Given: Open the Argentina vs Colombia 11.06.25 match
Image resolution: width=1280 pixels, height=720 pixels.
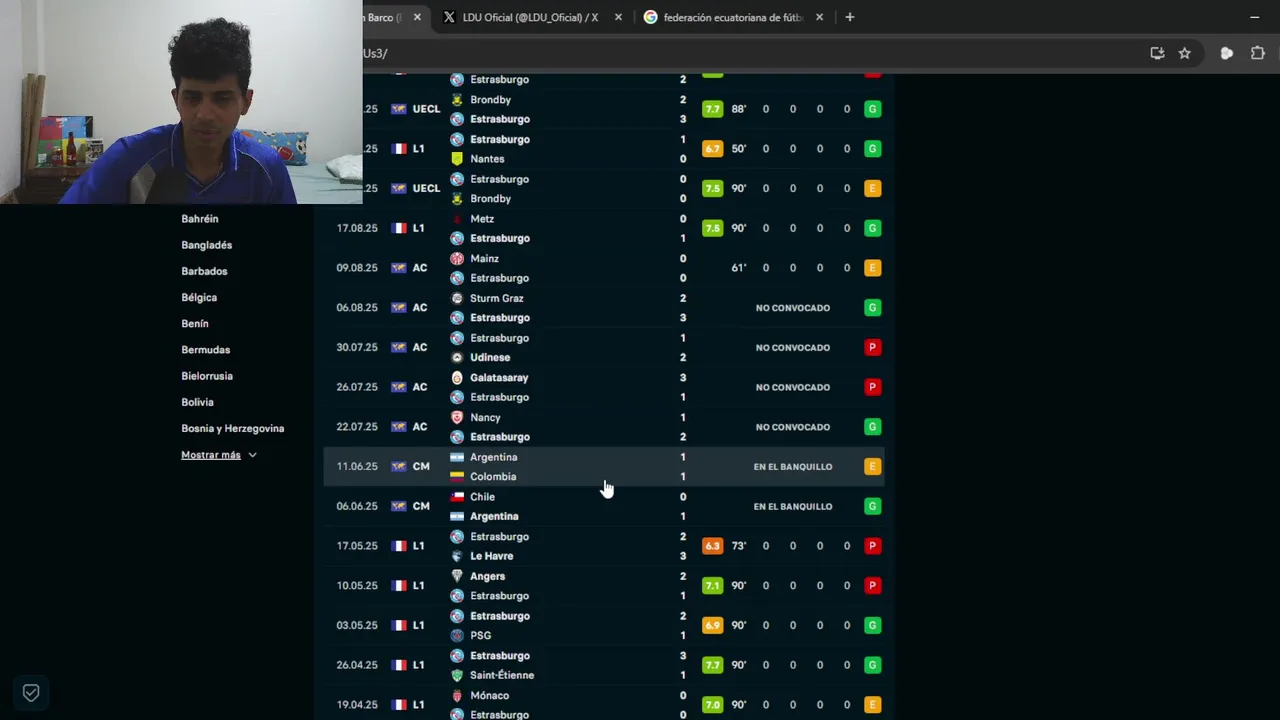Looking at the screenshot, I should pyautogui.click(x=603, y=467).
